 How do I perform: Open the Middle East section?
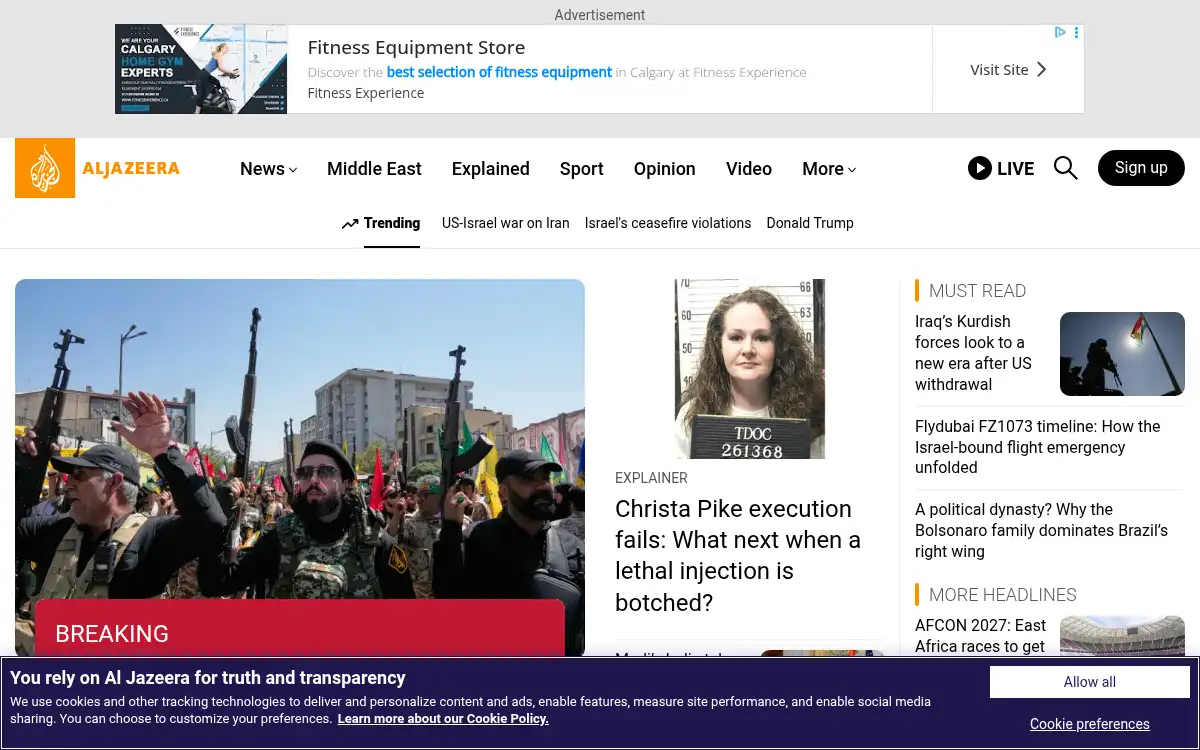coord(374,169)
